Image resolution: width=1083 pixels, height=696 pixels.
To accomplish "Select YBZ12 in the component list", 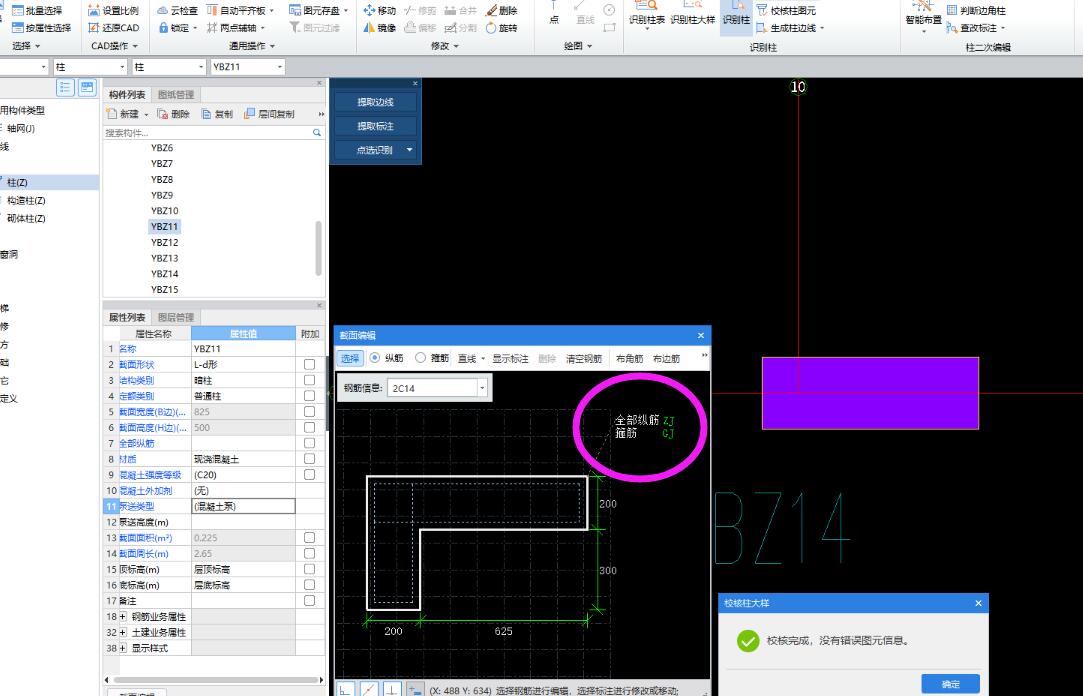I will click(x=164, y=242).
